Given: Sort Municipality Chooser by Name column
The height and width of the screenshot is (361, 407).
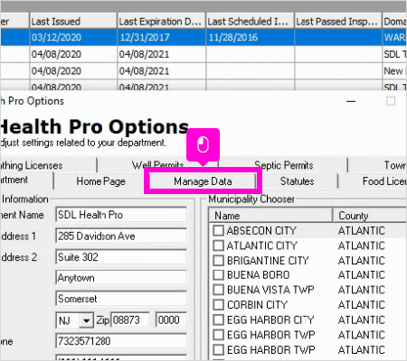Looking at the screenshot, I should coord(270,215).
